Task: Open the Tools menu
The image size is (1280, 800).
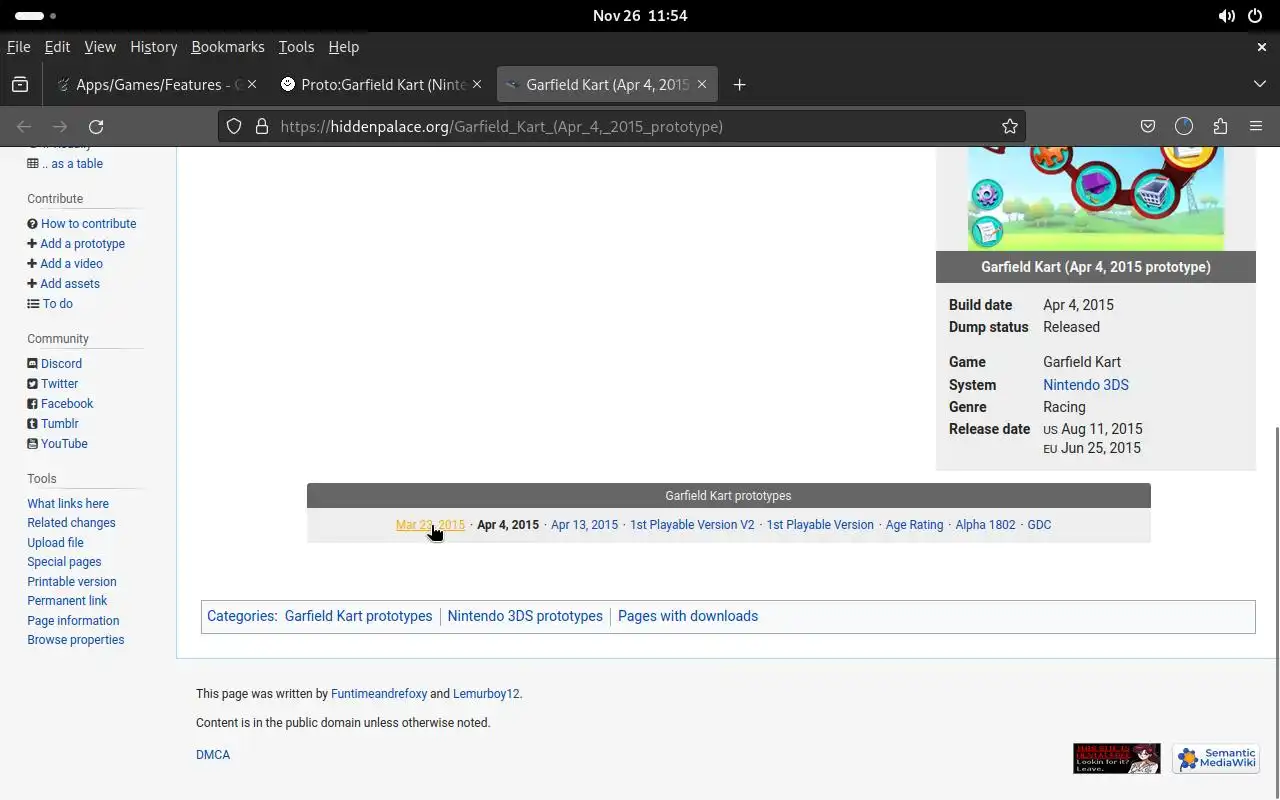Action: [296, 47]
